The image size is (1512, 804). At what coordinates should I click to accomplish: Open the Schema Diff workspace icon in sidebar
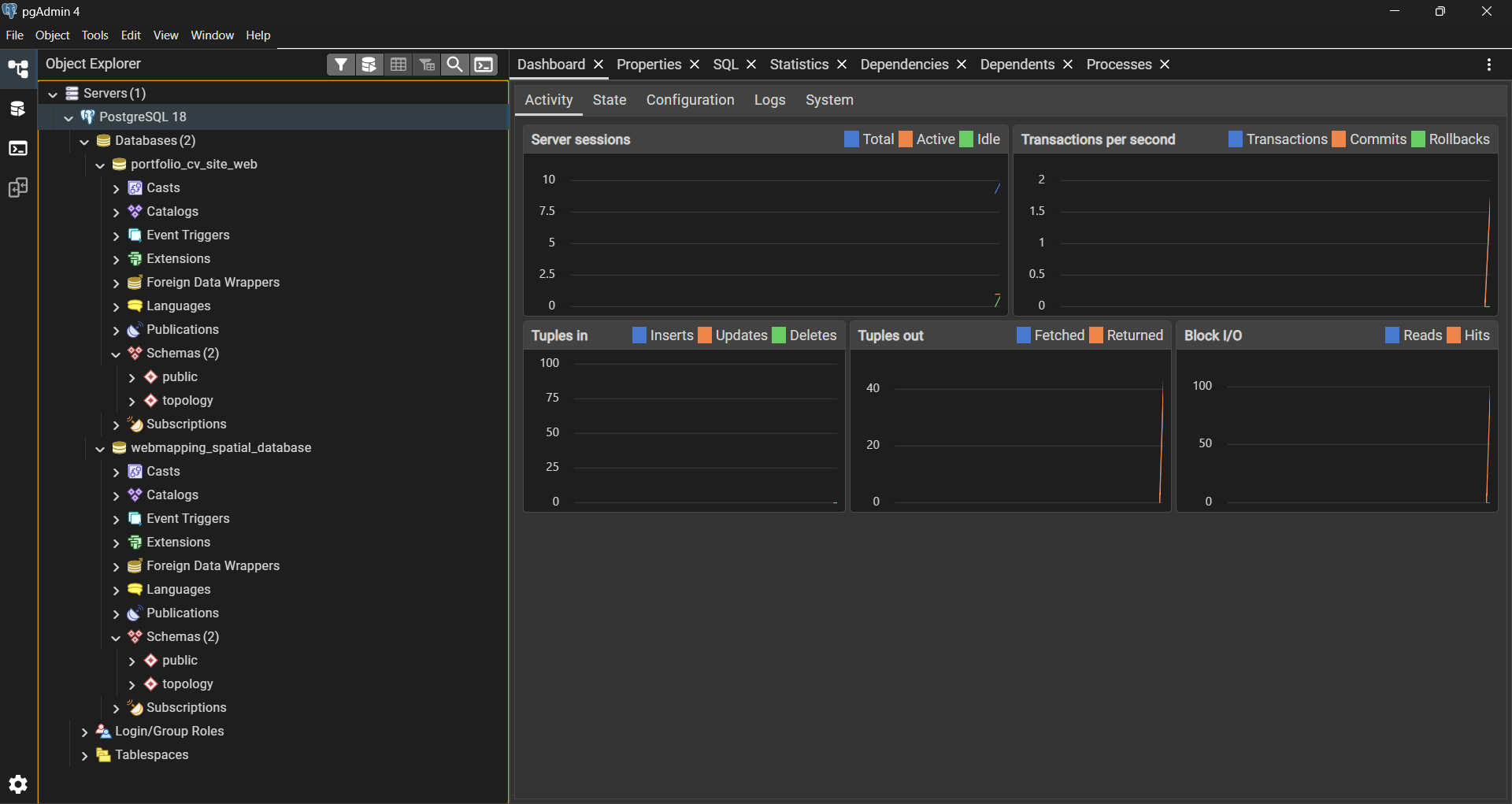[x=18, y=187]
